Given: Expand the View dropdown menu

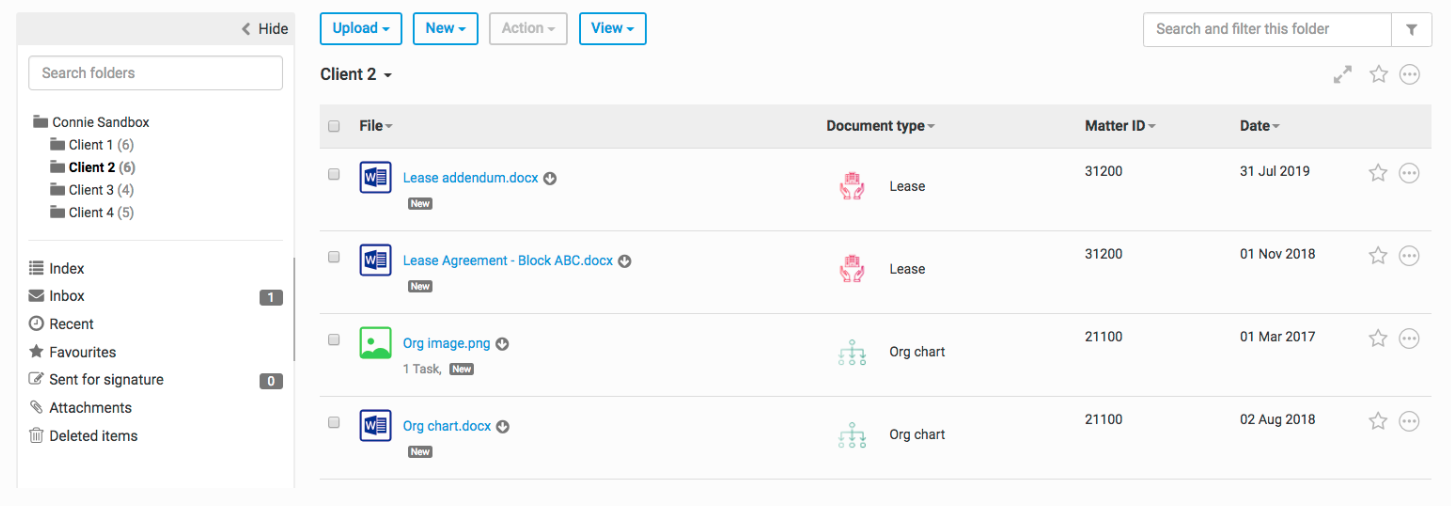Looking at the screenshot, I should point(612,29).
